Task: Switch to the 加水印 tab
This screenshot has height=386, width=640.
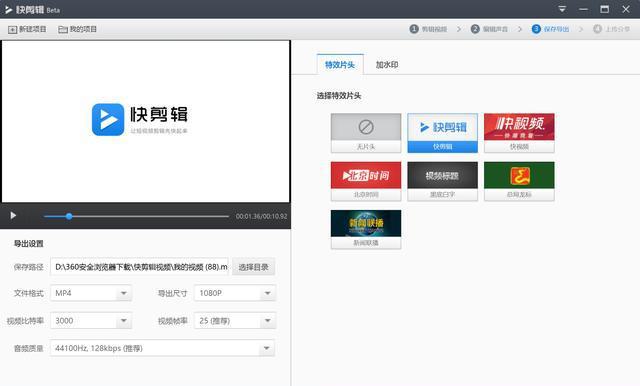Action: 387,64
